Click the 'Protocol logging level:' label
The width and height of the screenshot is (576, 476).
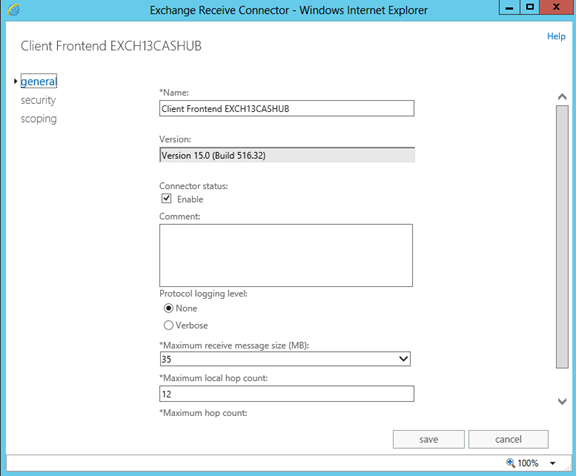pyautogui.click(x=204, y=294)
